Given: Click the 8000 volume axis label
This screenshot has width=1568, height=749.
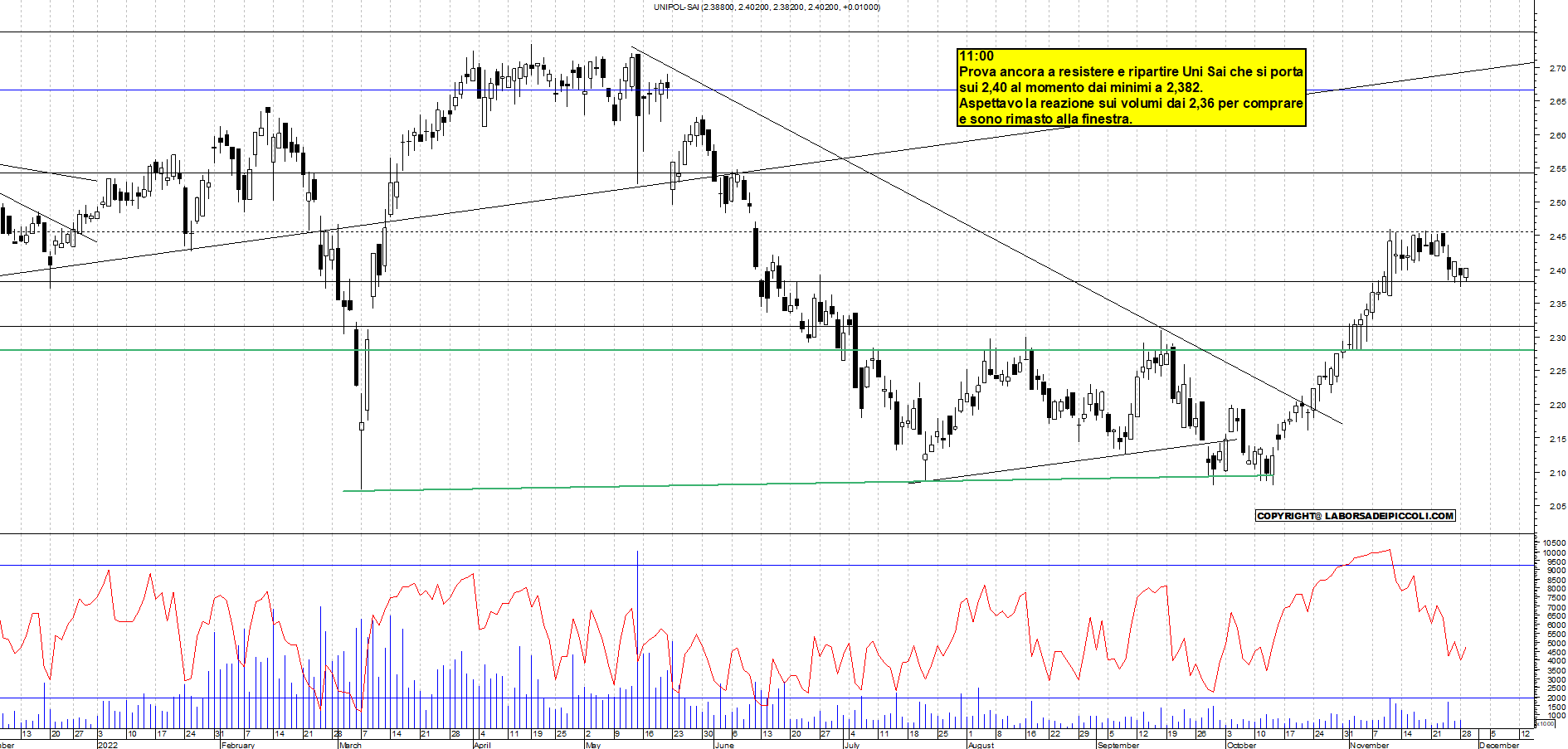Looking at the screenshot, I should pos(1556,589).
